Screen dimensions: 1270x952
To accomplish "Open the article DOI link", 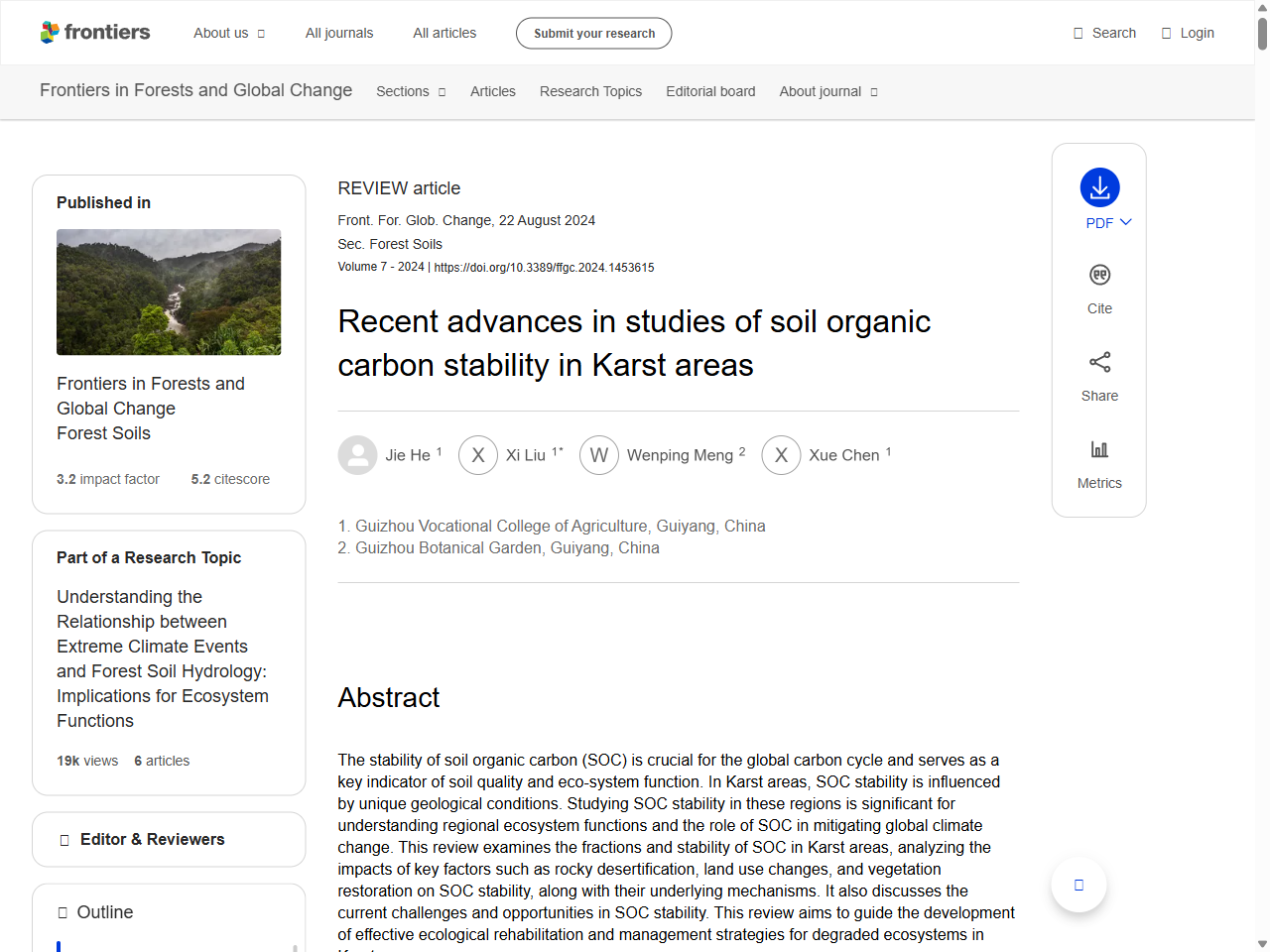I will coord(544,267).
